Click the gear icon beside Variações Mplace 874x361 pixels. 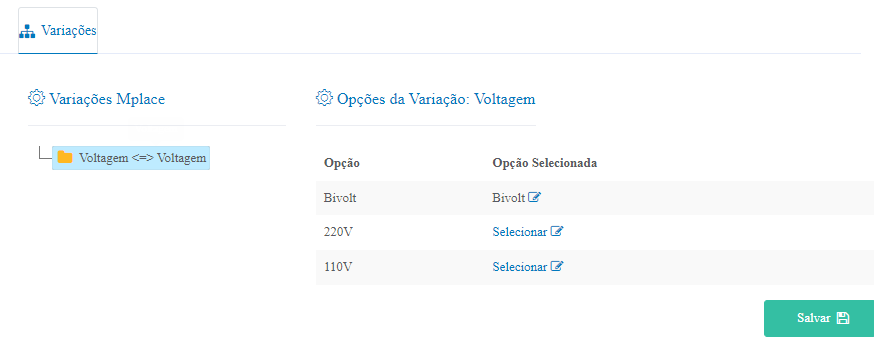[x=36, y=97]
